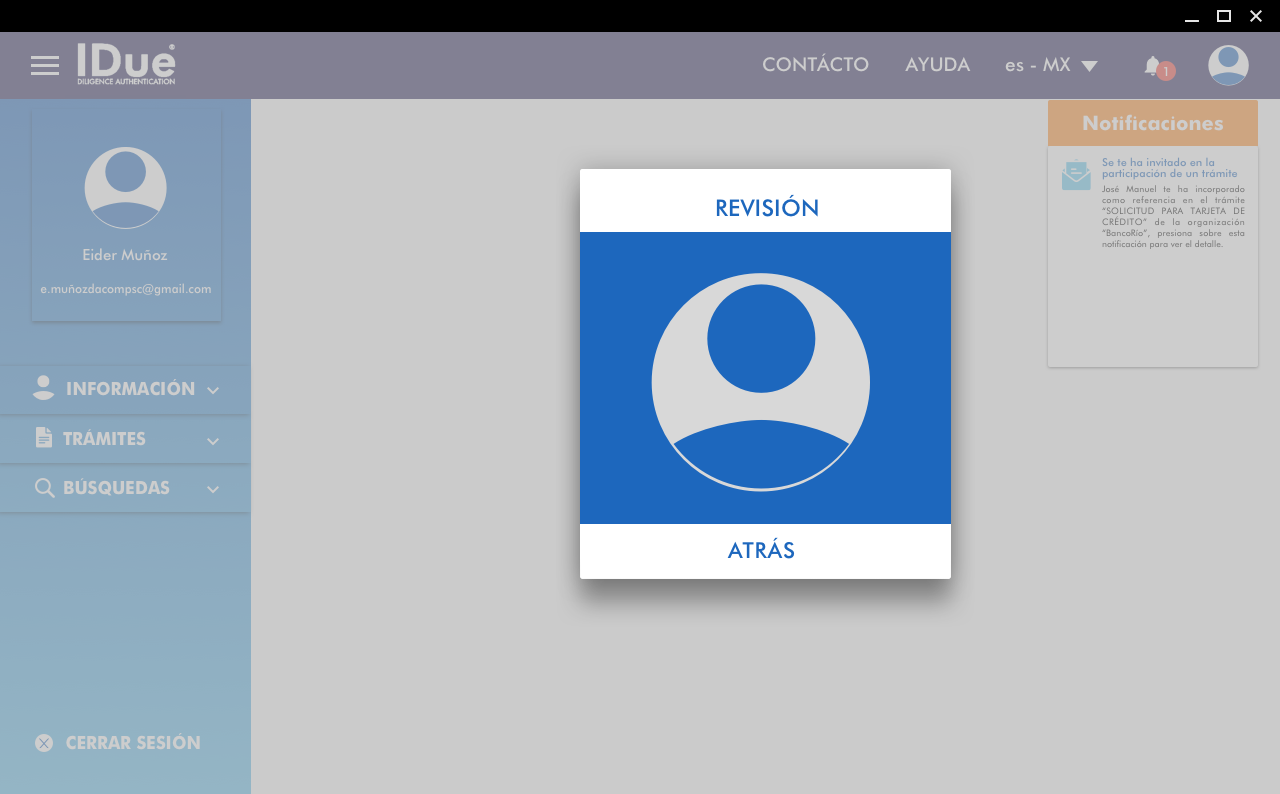Image resolution: width=1280 pixels, height=794 pixels.
Task: Click the envelope icon in notifications
Action: [x=1076, y=175]
